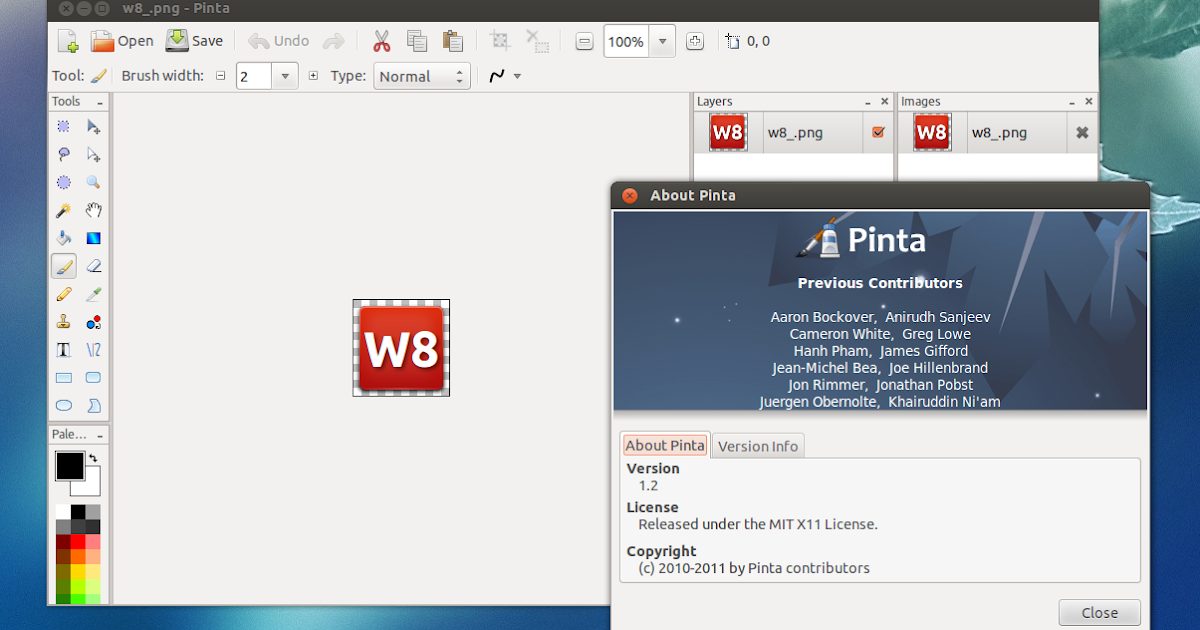Viewport: 1200px width, 630px height.
Task: Open the brush Type combo box
Action: point(420,75)
